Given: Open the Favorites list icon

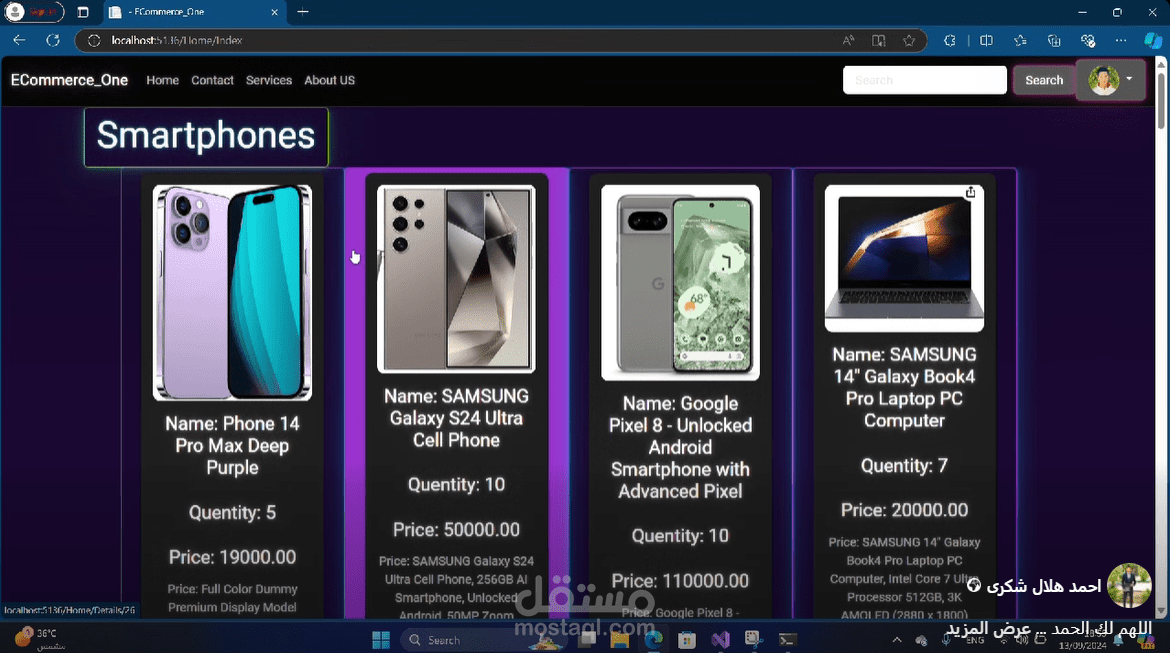Looking at the screenshot, I should pyautogui.click(x=1020, y=40).
